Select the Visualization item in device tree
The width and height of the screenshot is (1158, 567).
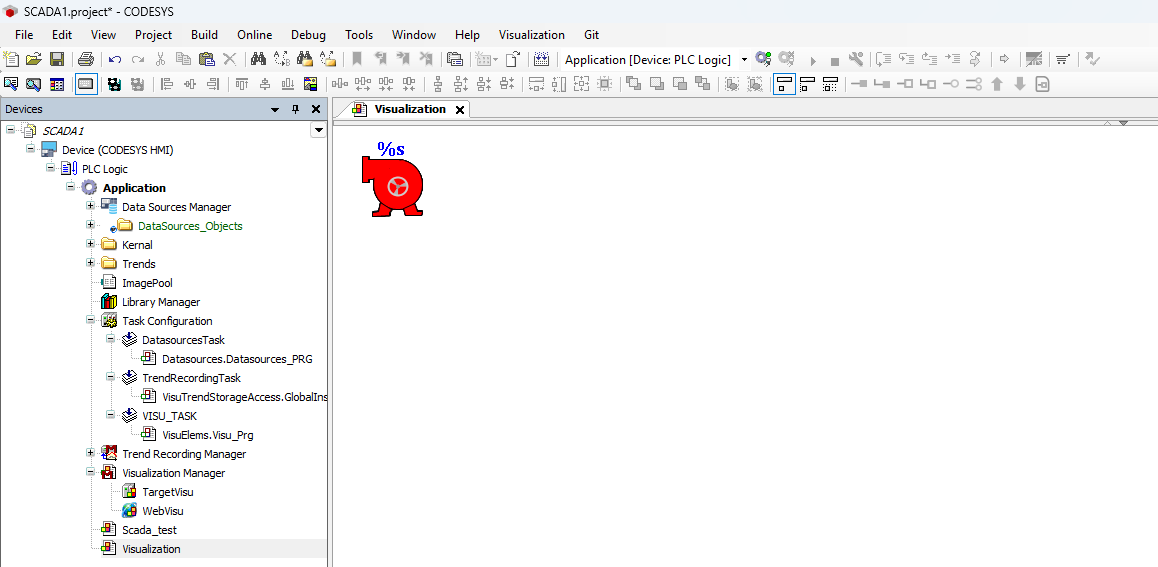pyautogui.click(x=151, y=549)
